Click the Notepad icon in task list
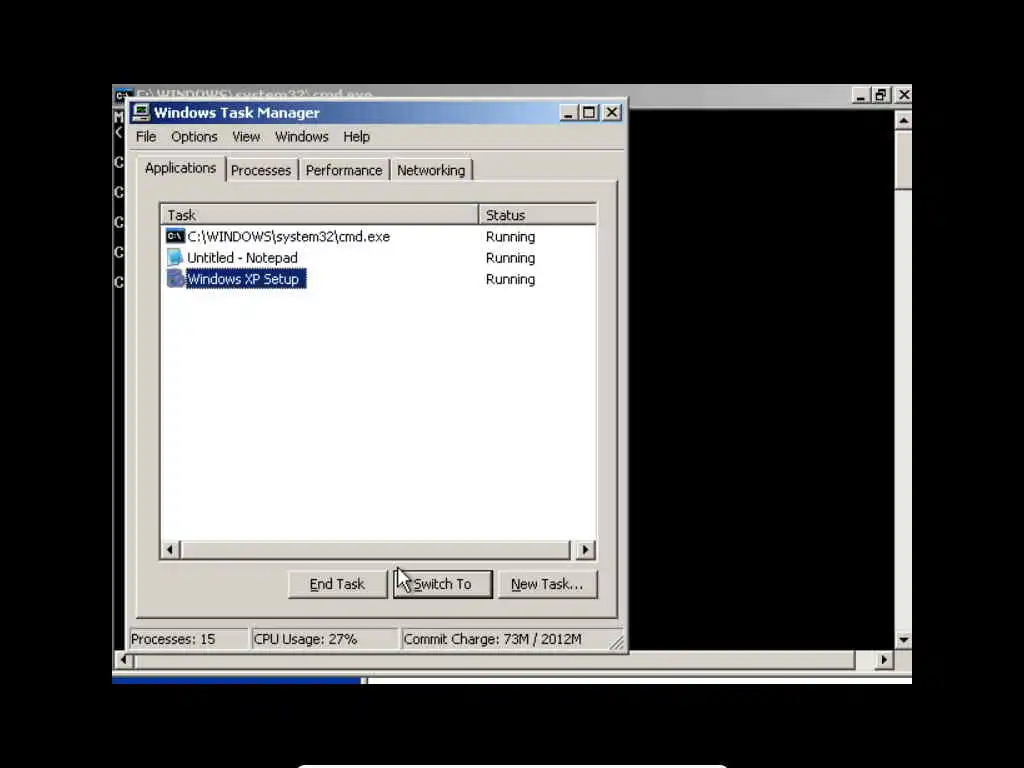 click(x=175, y=257)
